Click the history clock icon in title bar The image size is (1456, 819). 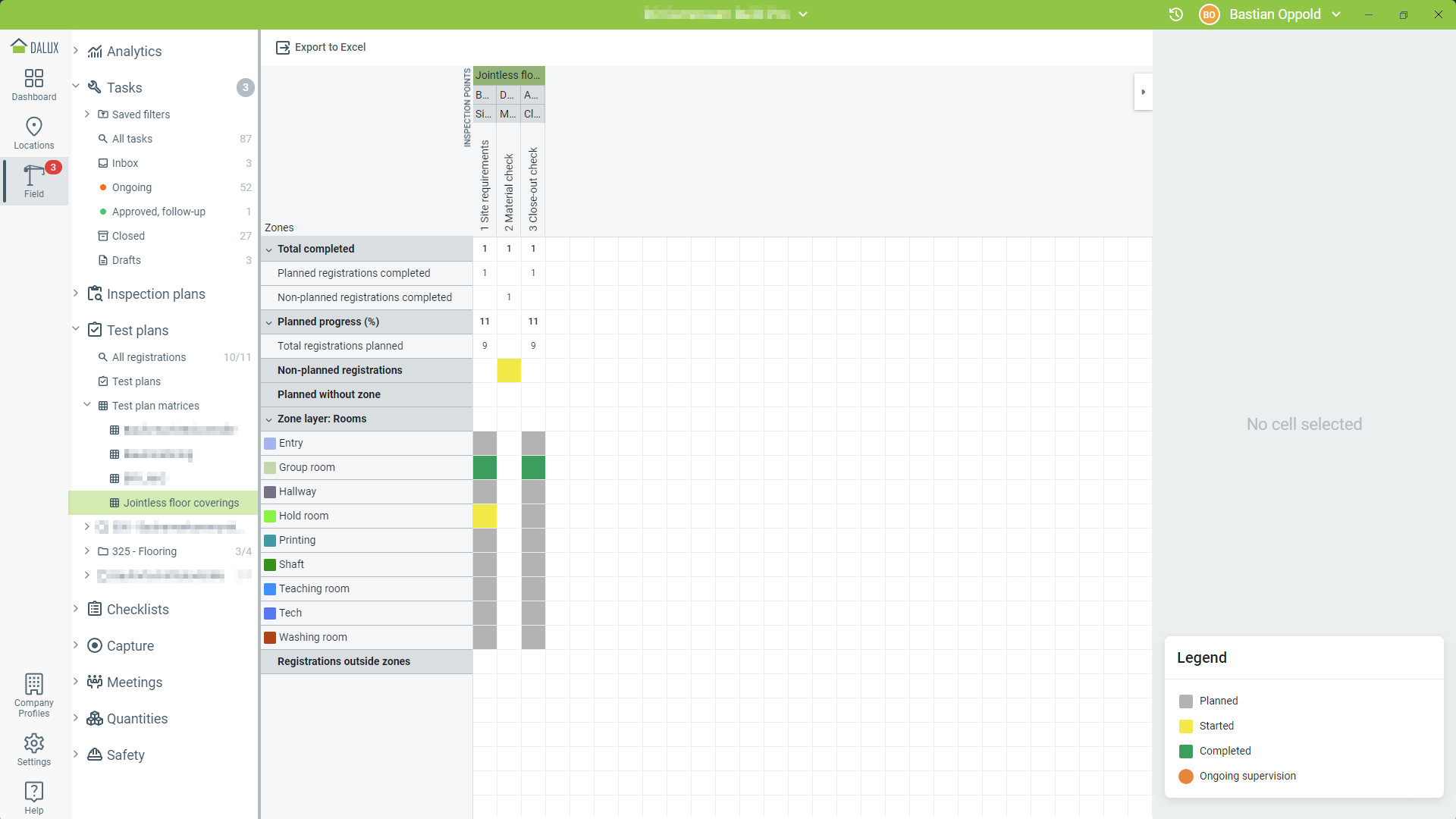pyautogui.click(x=1176, y=14)
